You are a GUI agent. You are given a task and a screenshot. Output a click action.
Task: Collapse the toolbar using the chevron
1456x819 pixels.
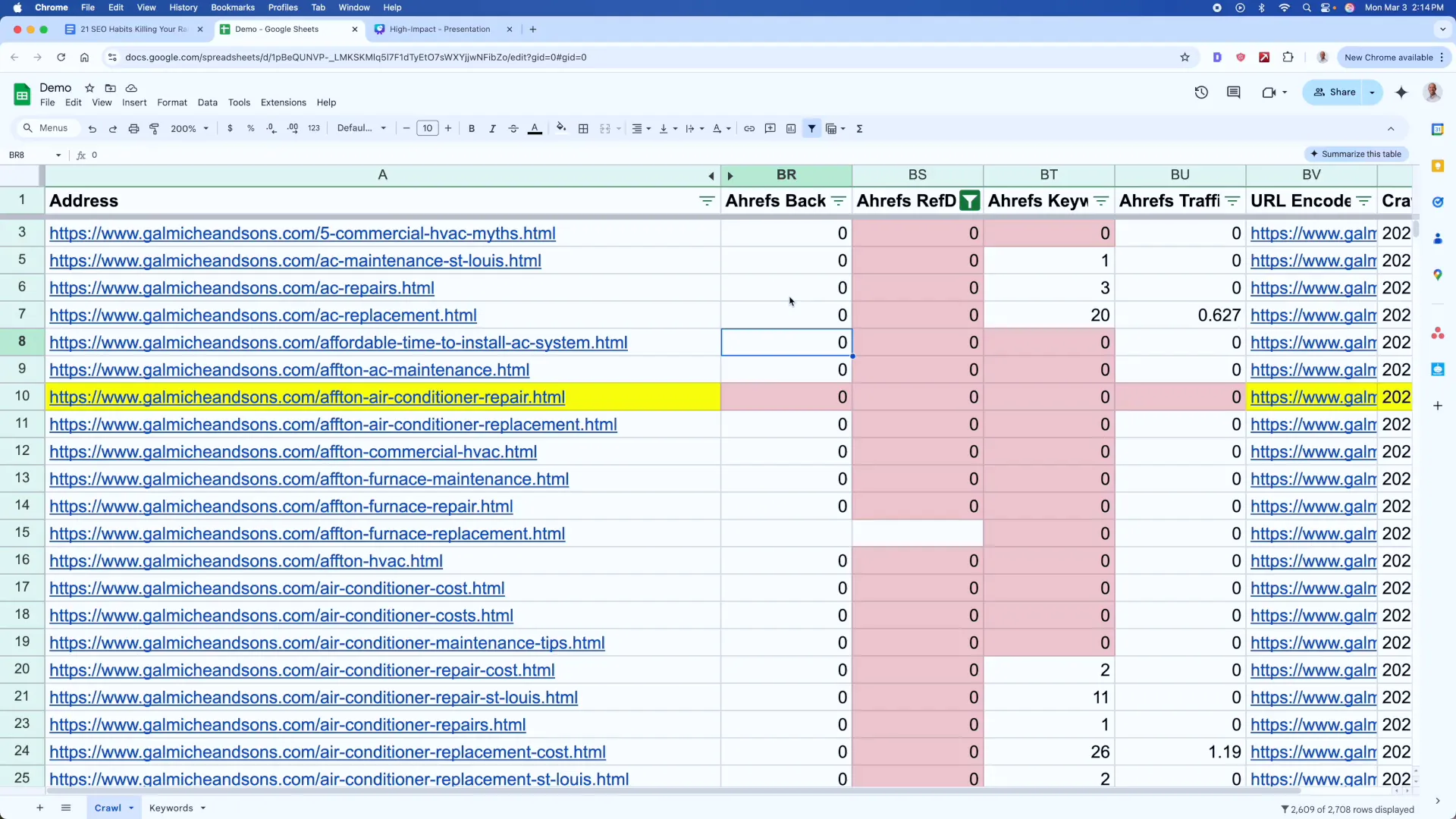[1392, 128]
